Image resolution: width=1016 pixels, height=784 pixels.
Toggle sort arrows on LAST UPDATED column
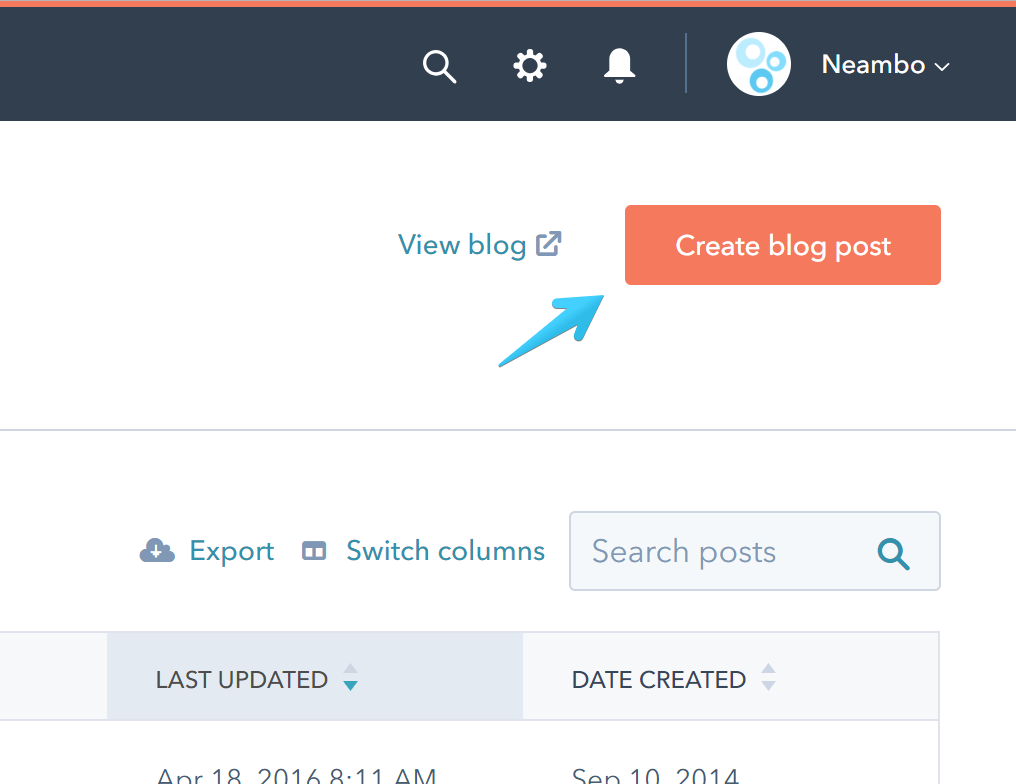pos(350,679)
